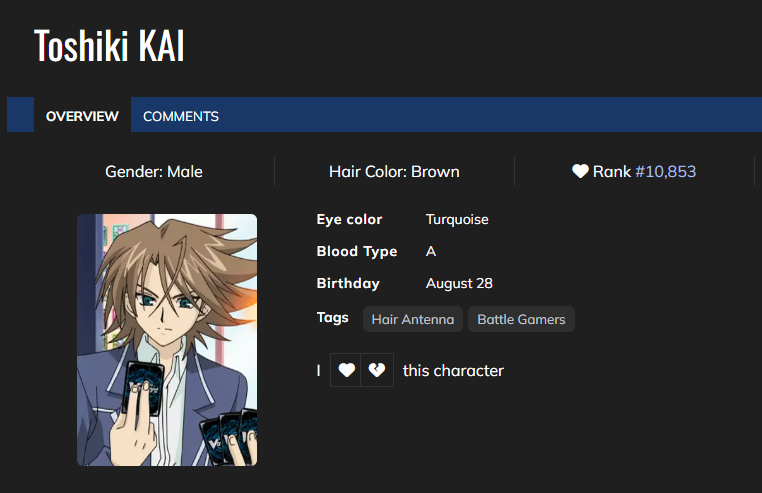Viewport: 762px width, 493px height.
Task: Click the Toshiki KAI page title
Action: 109,47
